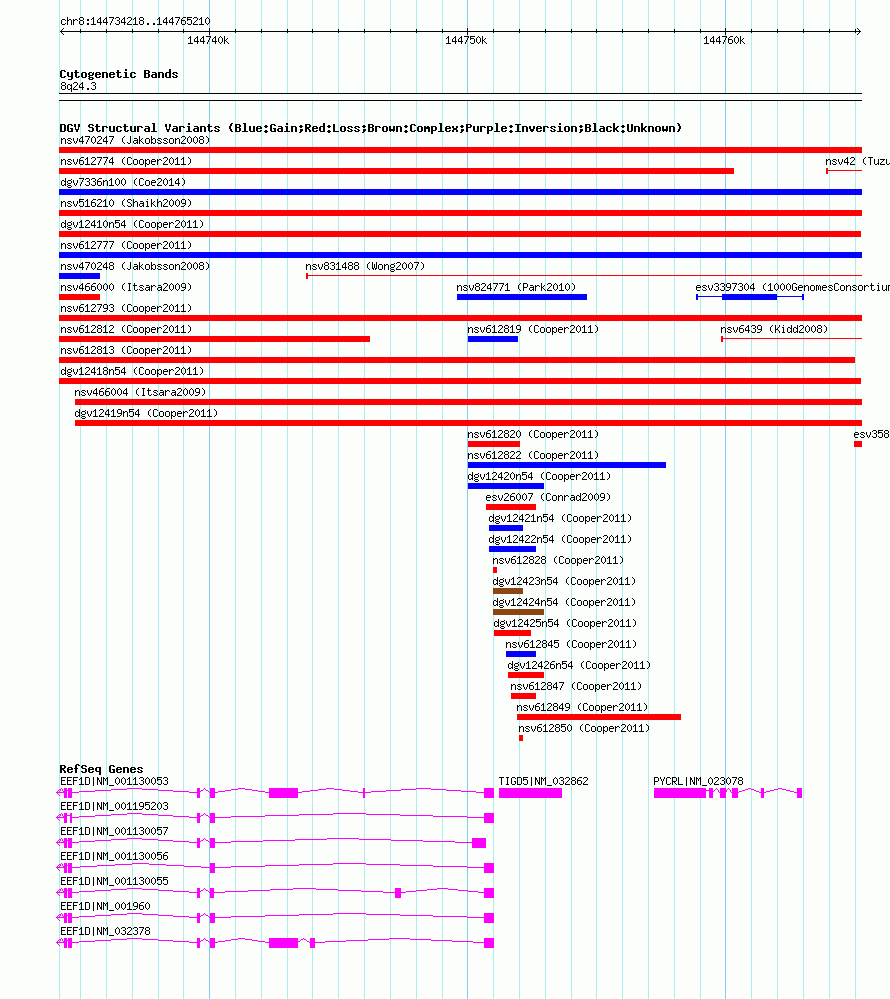Select the long red nsv612849 bar
This screenshot has width=890, height=999.
(x=599, y=717)
